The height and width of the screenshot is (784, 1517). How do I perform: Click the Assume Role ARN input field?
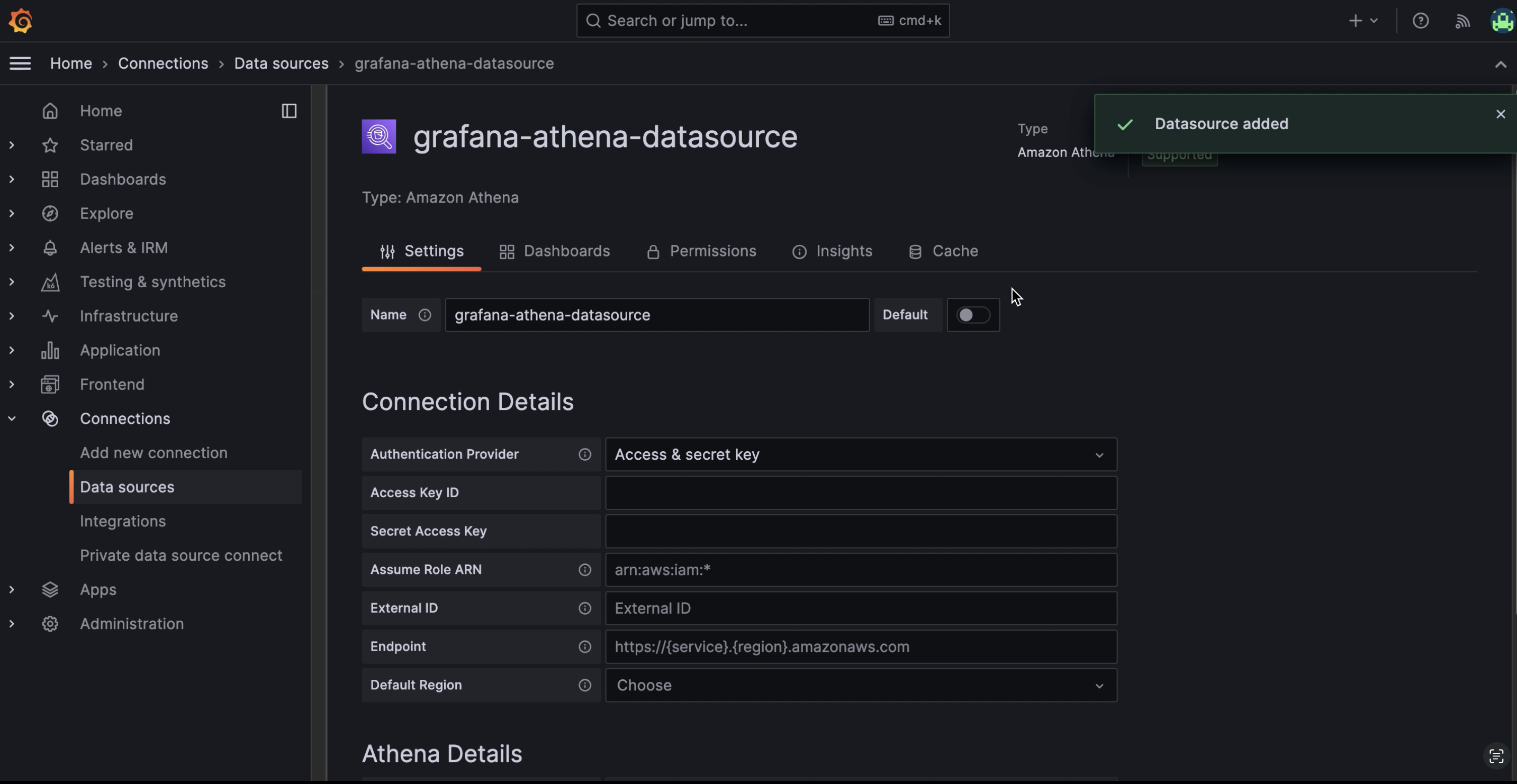[861, 570]
